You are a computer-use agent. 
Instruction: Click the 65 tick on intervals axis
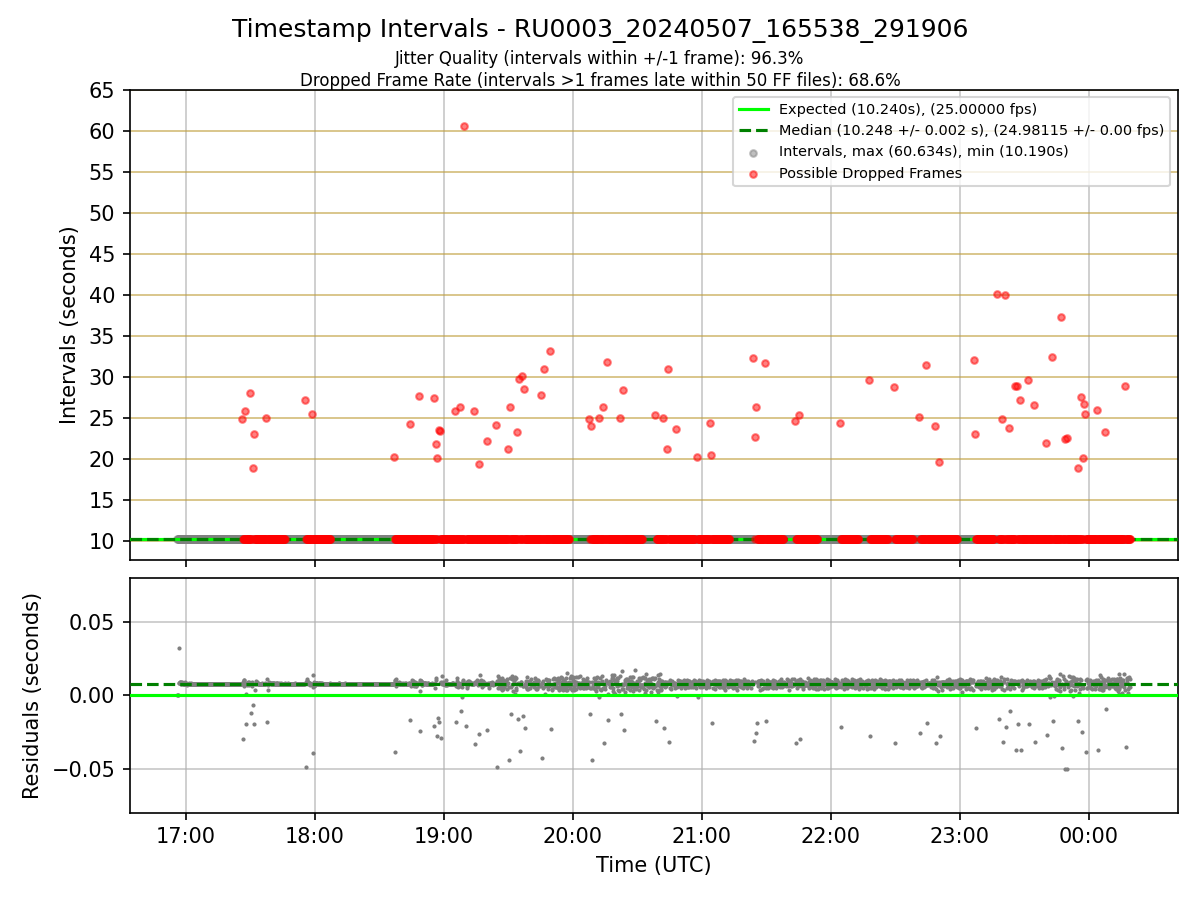(103, 90)
